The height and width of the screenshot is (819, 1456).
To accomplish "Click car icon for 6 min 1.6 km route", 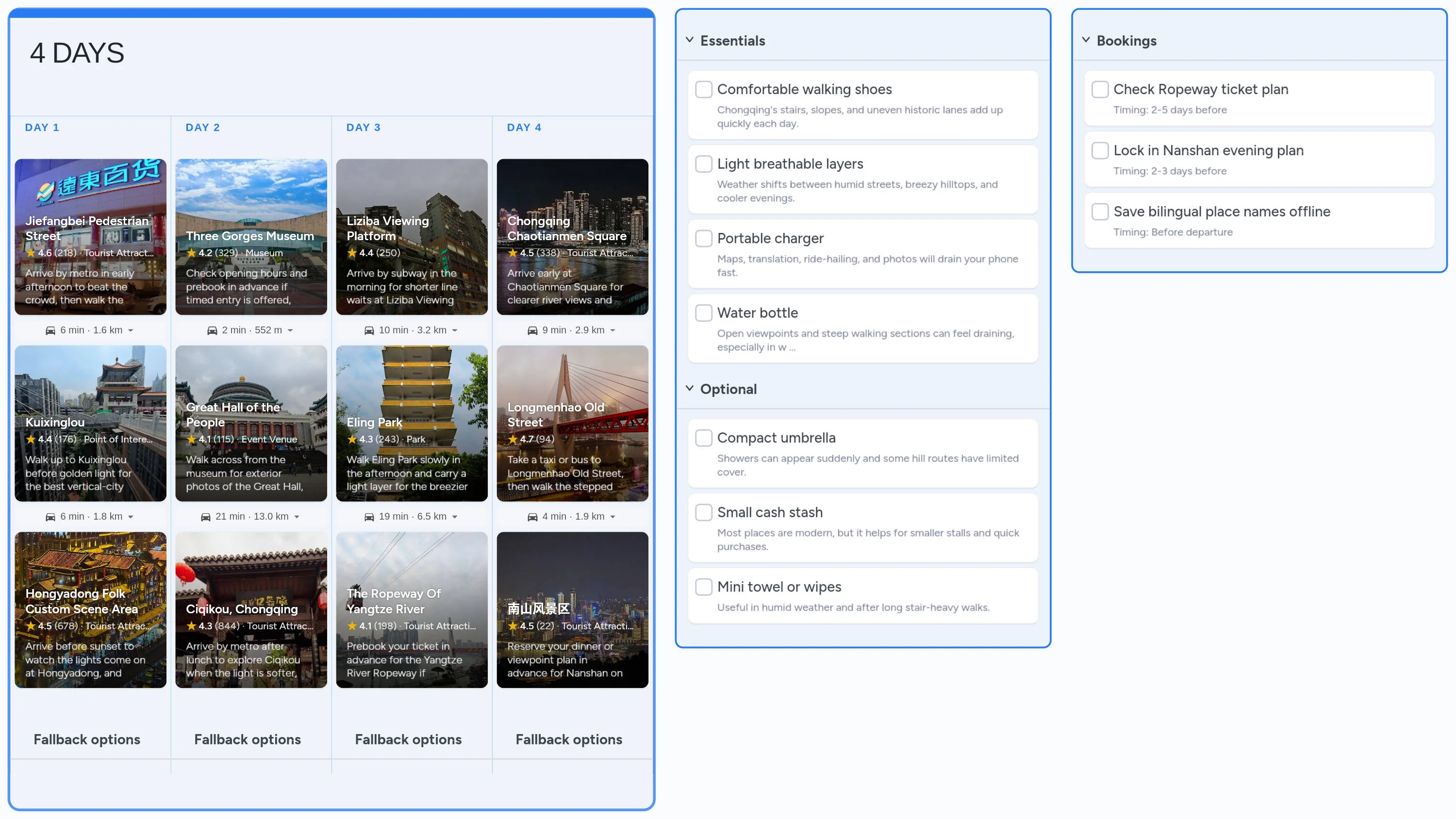I will [50, 330].
